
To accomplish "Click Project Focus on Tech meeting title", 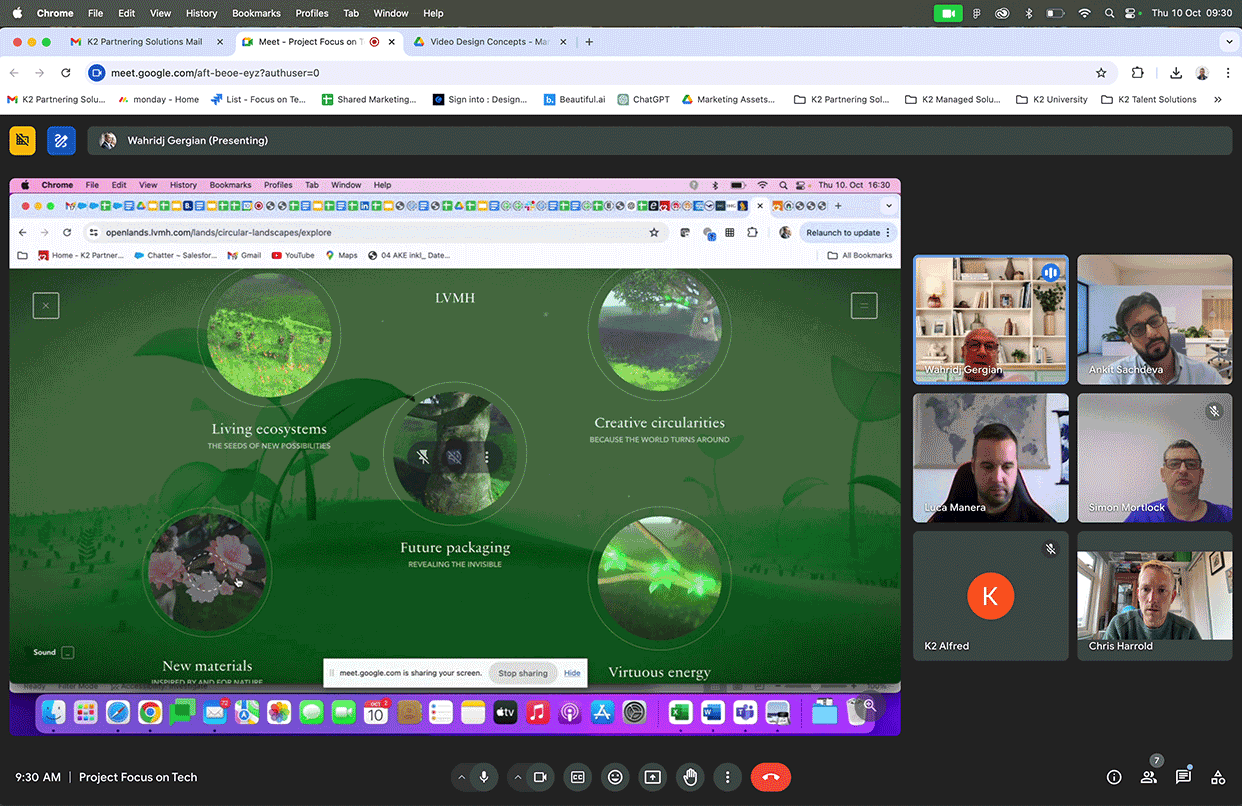I will pyautogui.click(x=138, y=777).
